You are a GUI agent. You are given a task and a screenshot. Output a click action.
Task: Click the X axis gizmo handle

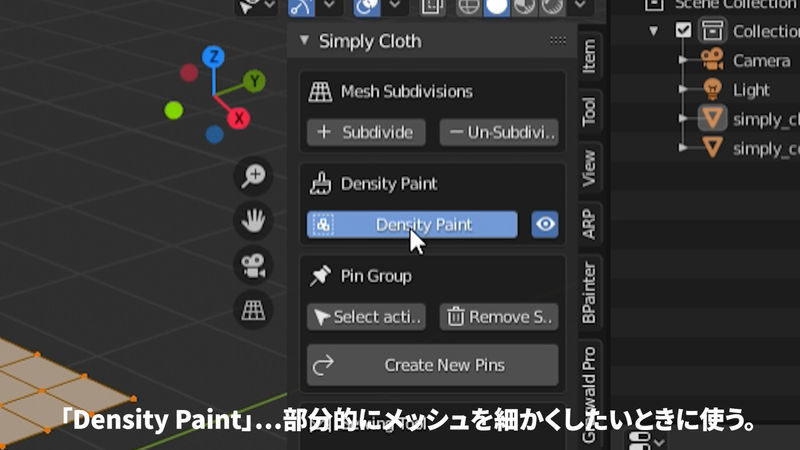pos(238,118)
